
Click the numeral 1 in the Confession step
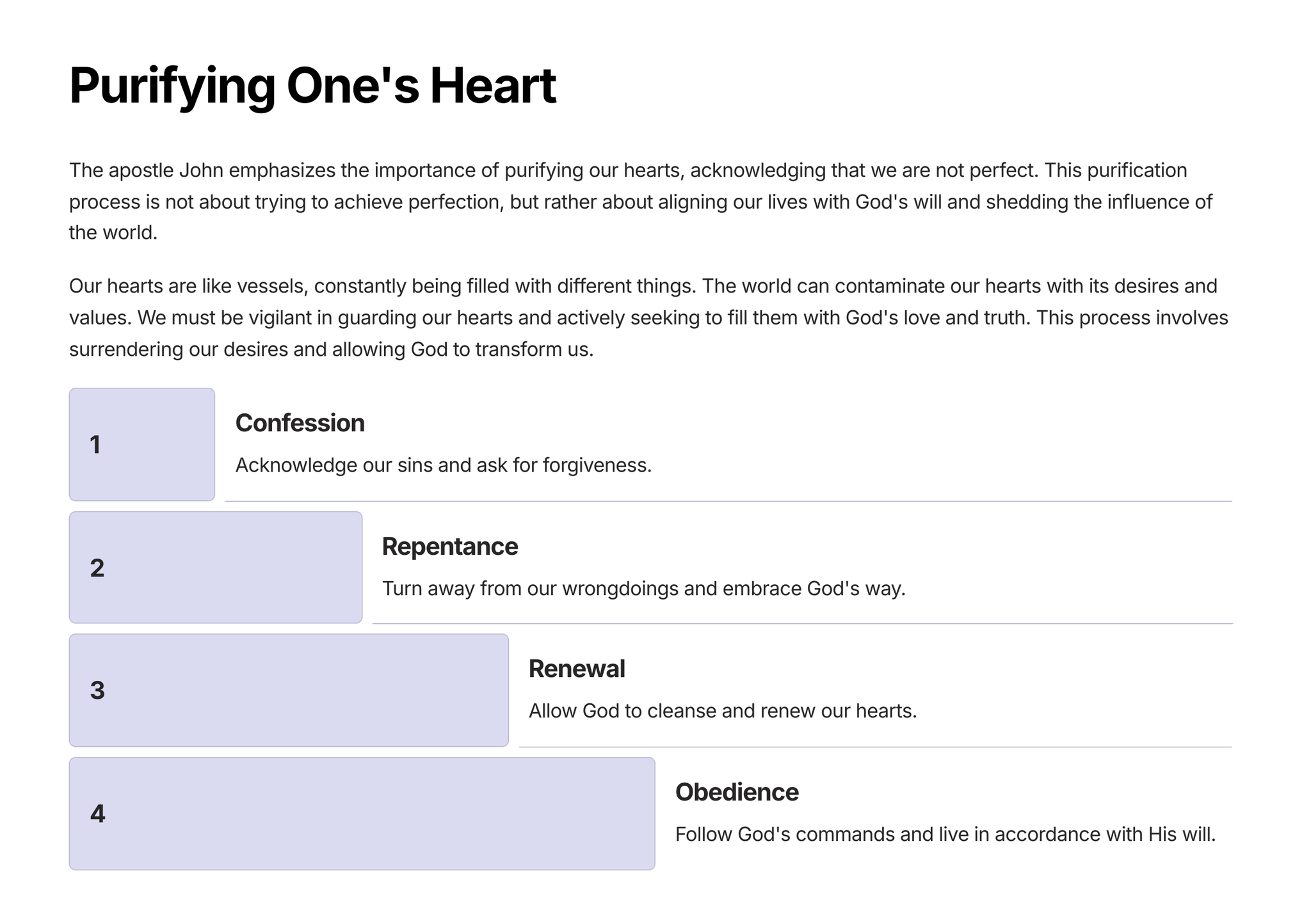point(95,445)
